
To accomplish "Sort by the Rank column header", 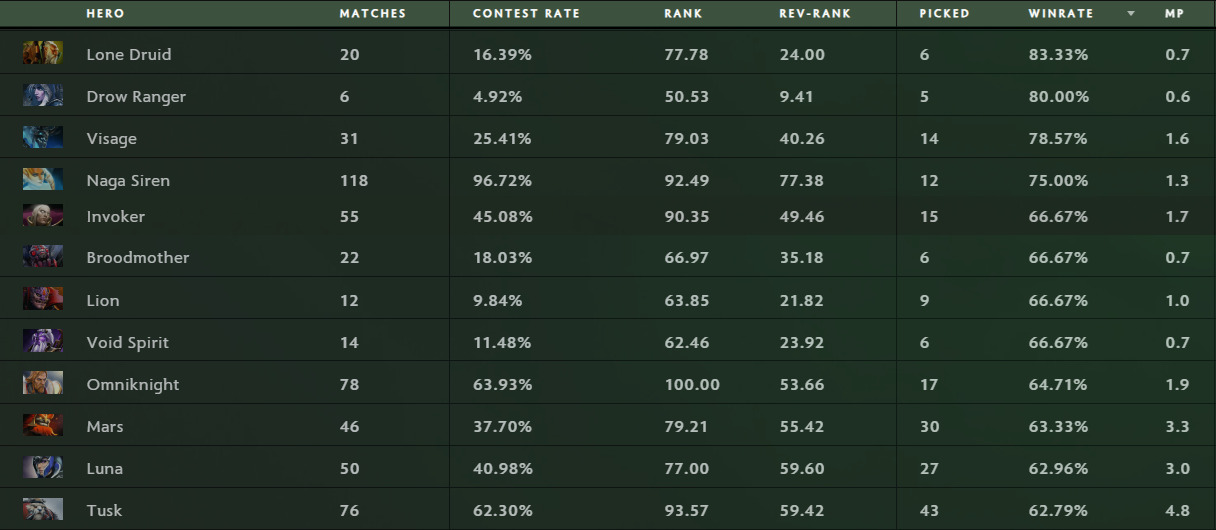I will click(683, 14).
